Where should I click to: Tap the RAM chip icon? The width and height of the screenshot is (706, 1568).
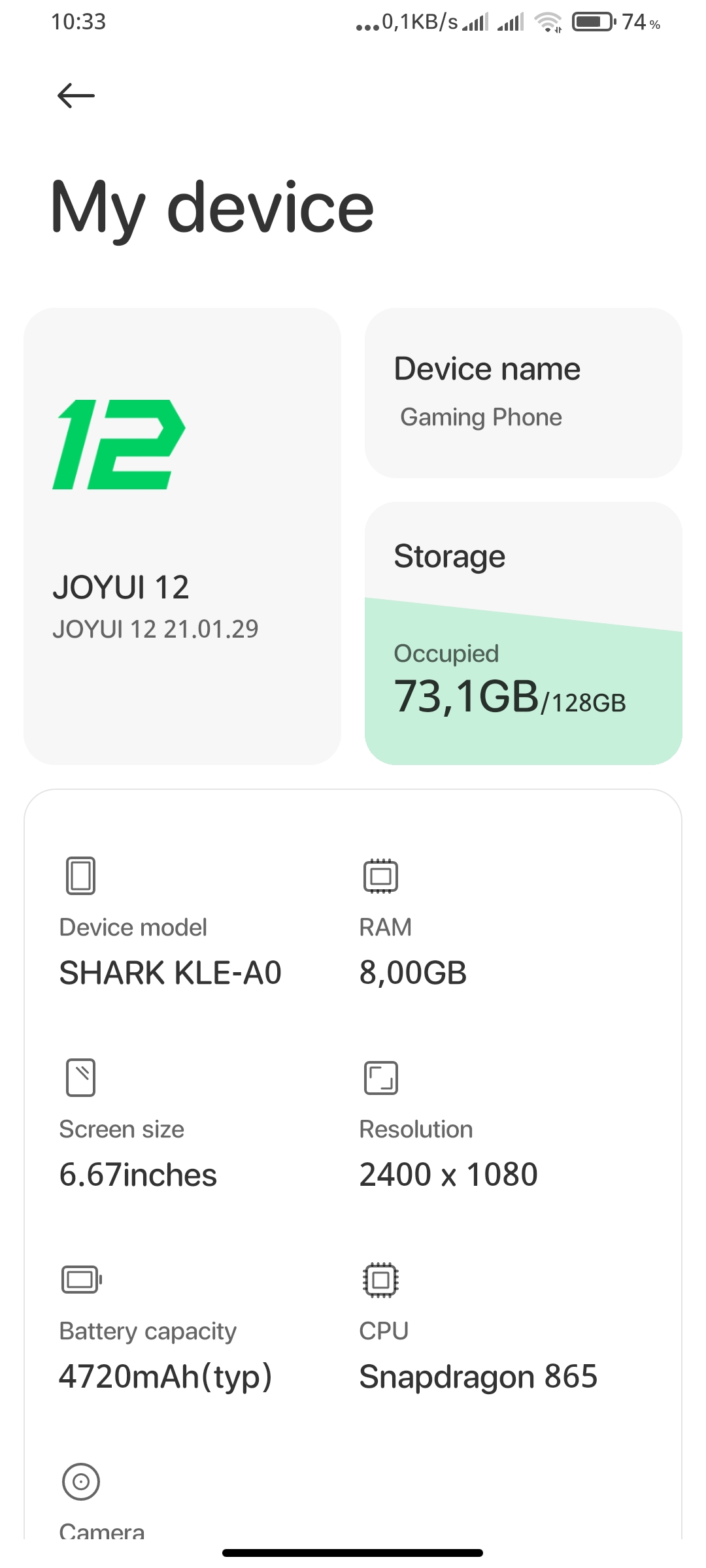tap(380, 875)
